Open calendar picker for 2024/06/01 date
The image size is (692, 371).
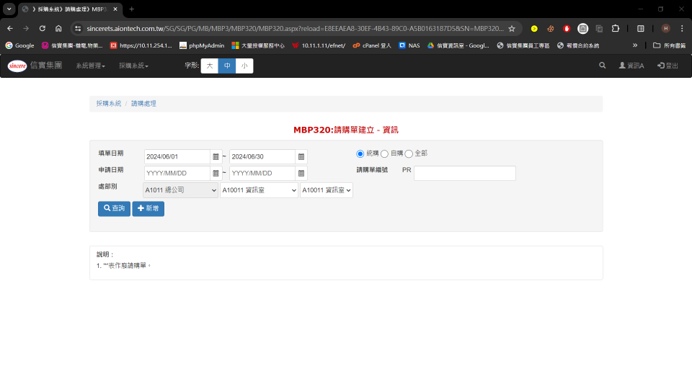point(216,157)
